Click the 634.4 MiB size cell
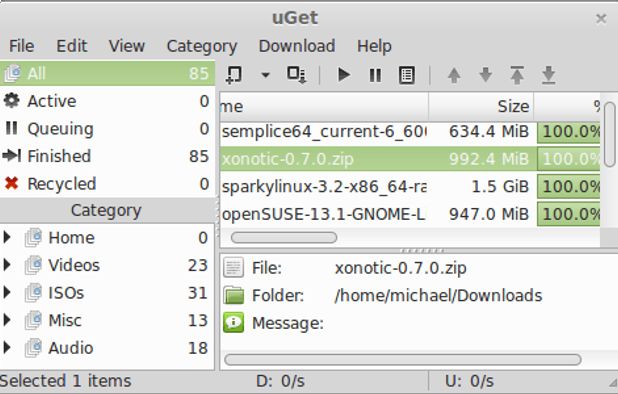Viewport: 618px width, 394px height. pyautogui.click(x=489, y=132)
